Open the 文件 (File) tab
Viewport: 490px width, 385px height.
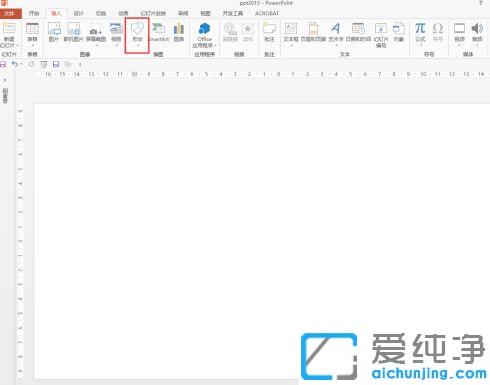tap(10, 13)
